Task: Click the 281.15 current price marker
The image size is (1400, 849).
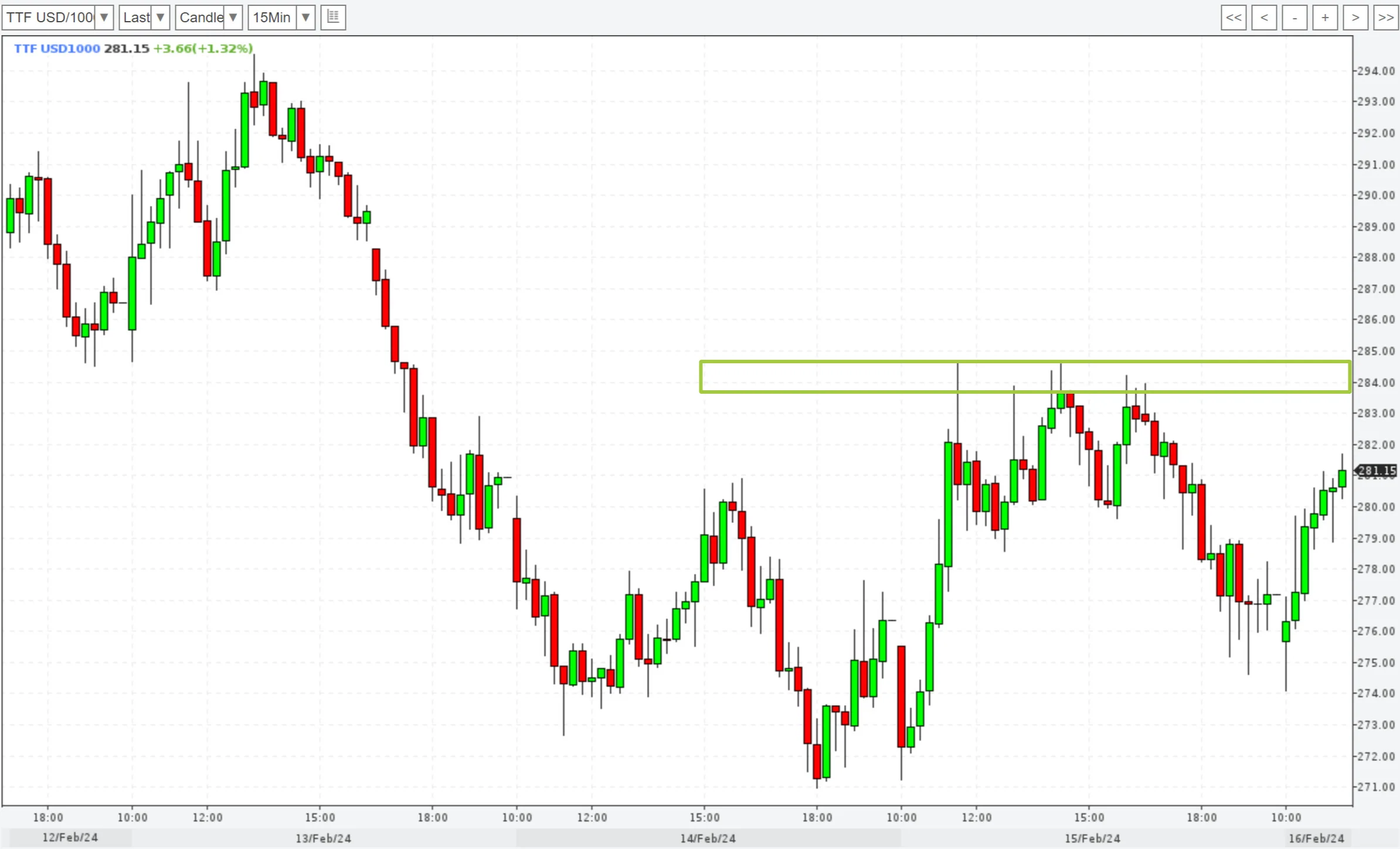Action: (x=1376, y=470)
